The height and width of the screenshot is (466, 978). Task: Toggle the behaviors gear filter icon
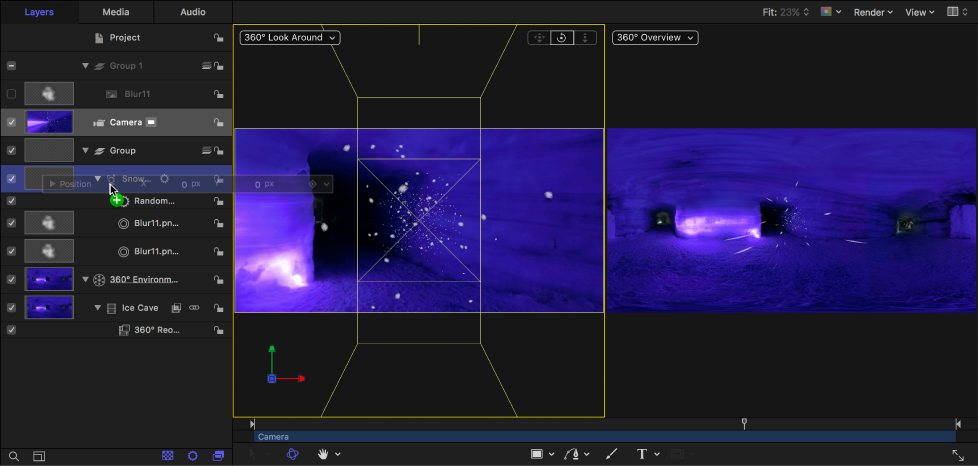[193, 456]
